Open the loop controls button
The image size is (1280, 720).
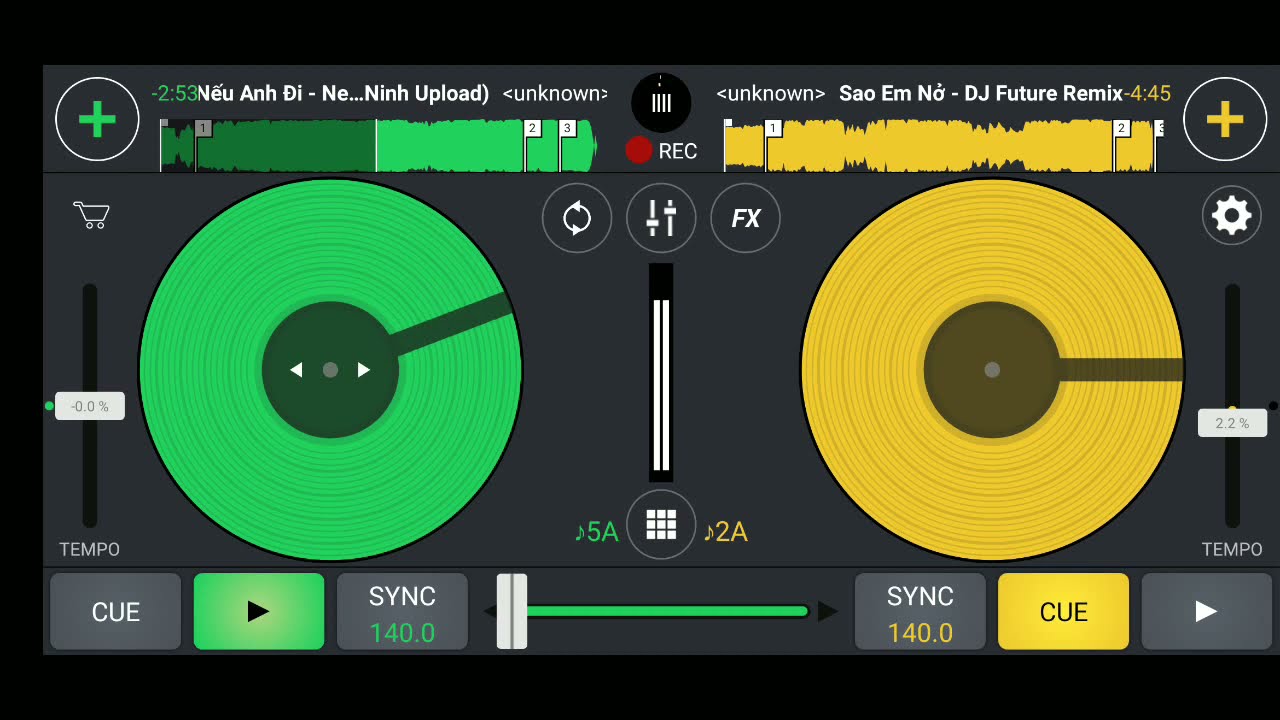tap(577, 218)
